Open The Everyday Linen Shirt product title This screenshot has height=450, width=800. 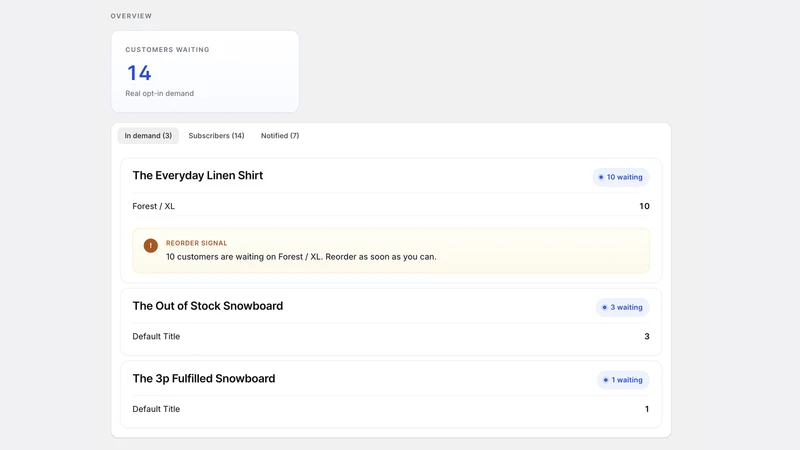[x=198, y=176]
